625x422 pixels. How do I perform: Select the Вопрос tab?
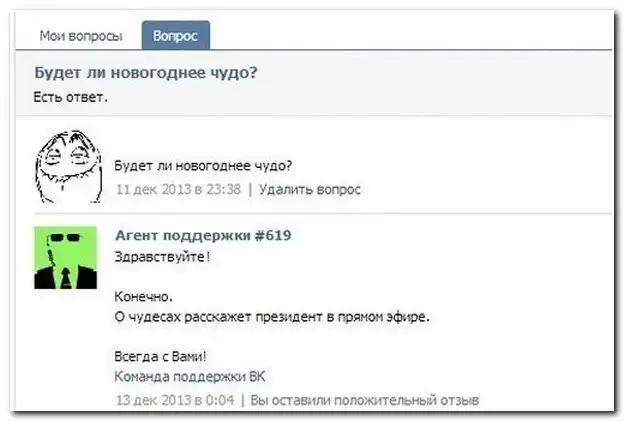click(x=175, y=36)
